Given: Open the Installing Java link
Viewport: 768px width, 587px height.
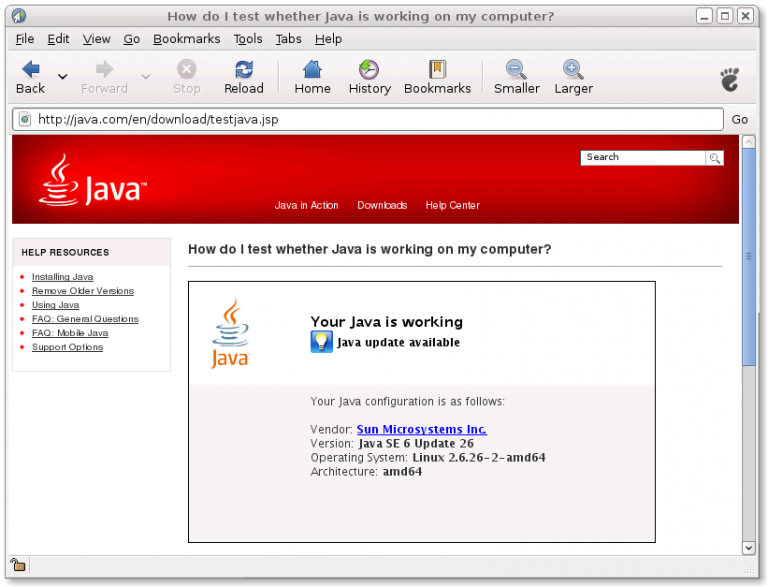Looking at the screenshot, I should tap(63, 277).
